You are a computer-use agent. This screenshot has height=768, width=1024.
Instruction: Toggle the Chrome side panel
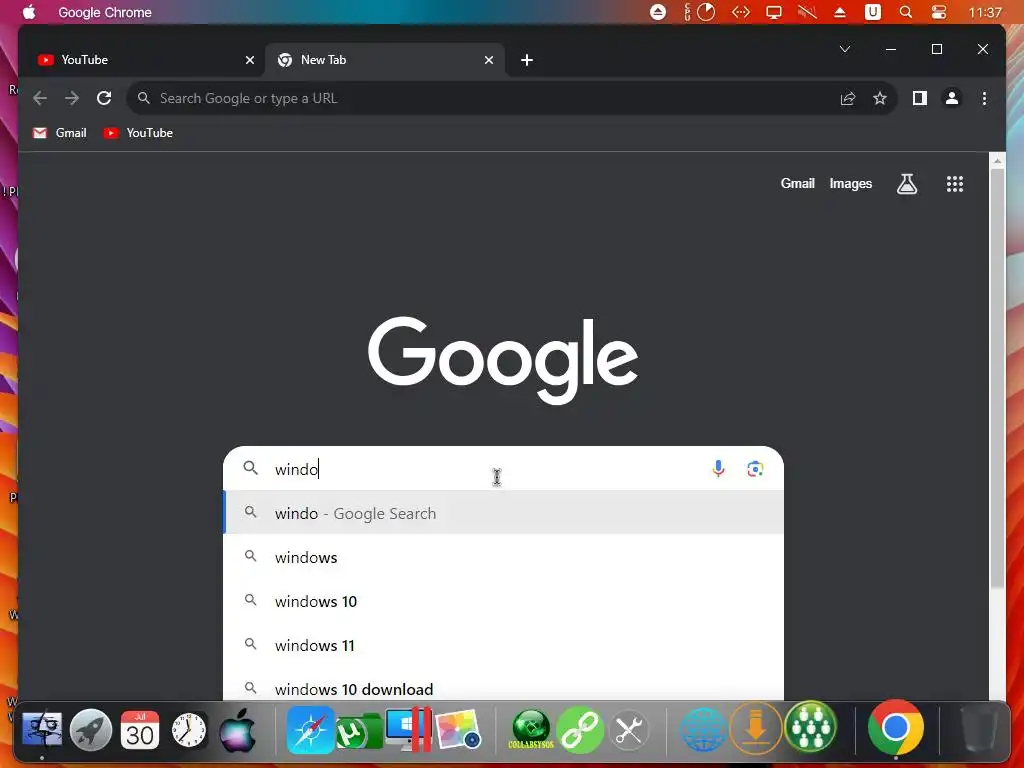pyautogui.click(x=920, y=98)
